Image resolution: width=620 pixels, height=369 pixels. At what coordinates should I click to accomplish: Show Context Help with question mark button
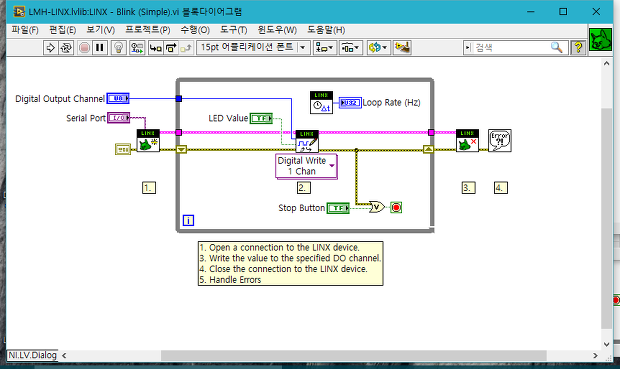pyautogui.click(x=578, y=48)
